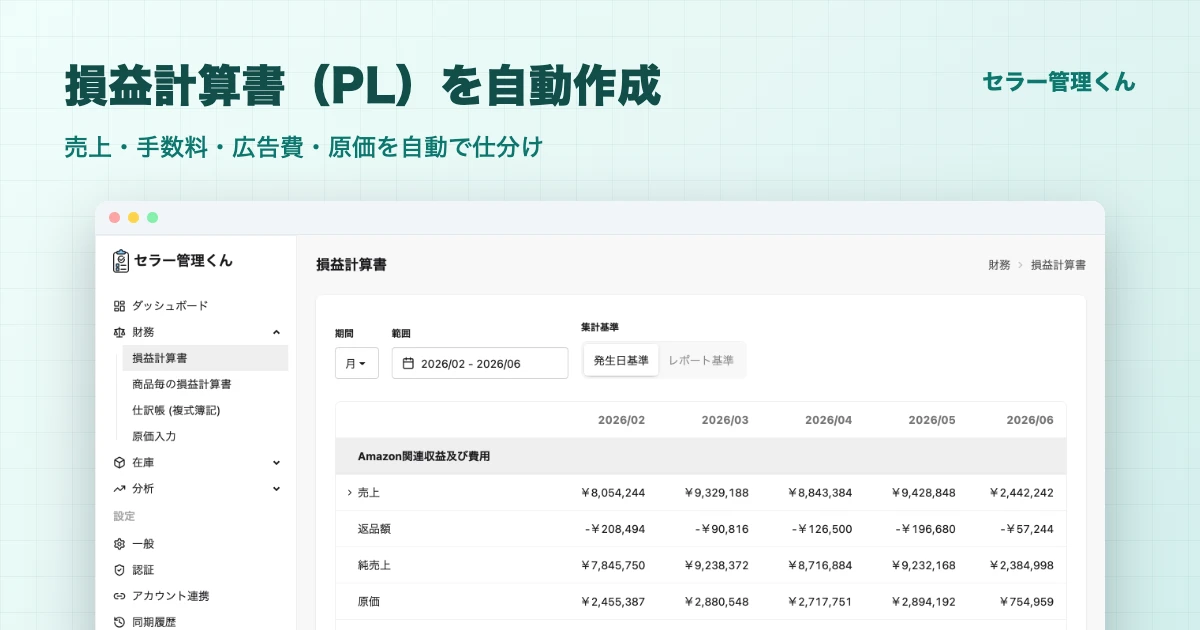
Task: Expand the 在庫 menu chevron
Action: [x=277, y=463]
